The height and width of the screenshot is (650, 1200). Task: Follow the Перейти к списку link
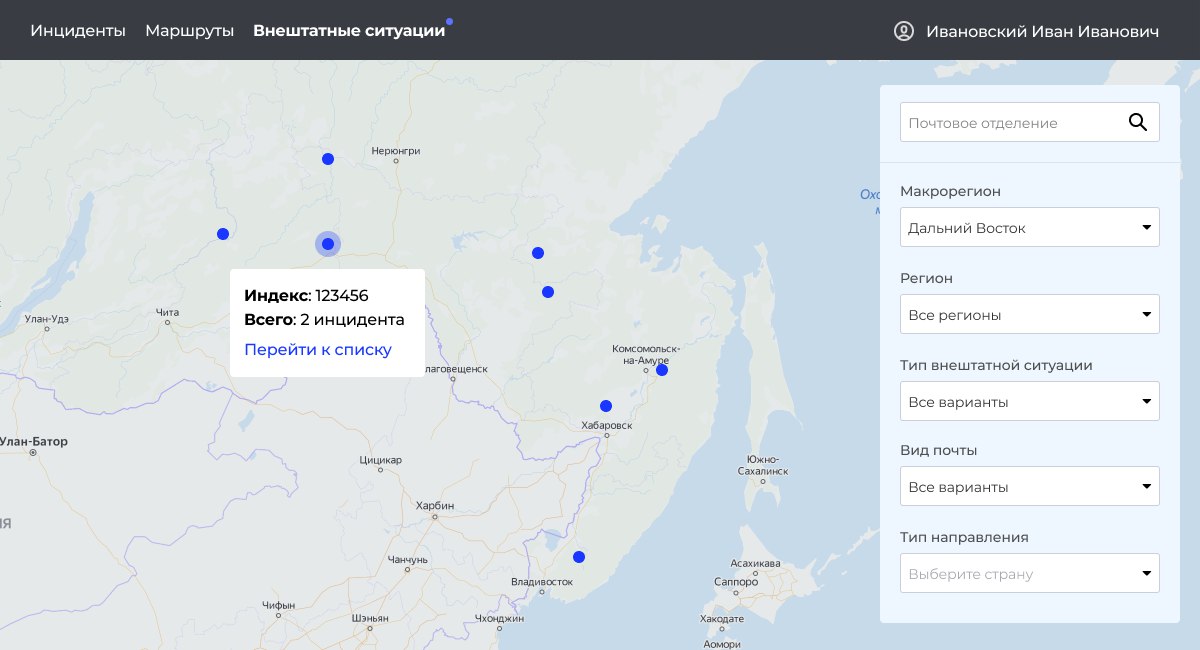pyautogui.click(x=318, y=349)
